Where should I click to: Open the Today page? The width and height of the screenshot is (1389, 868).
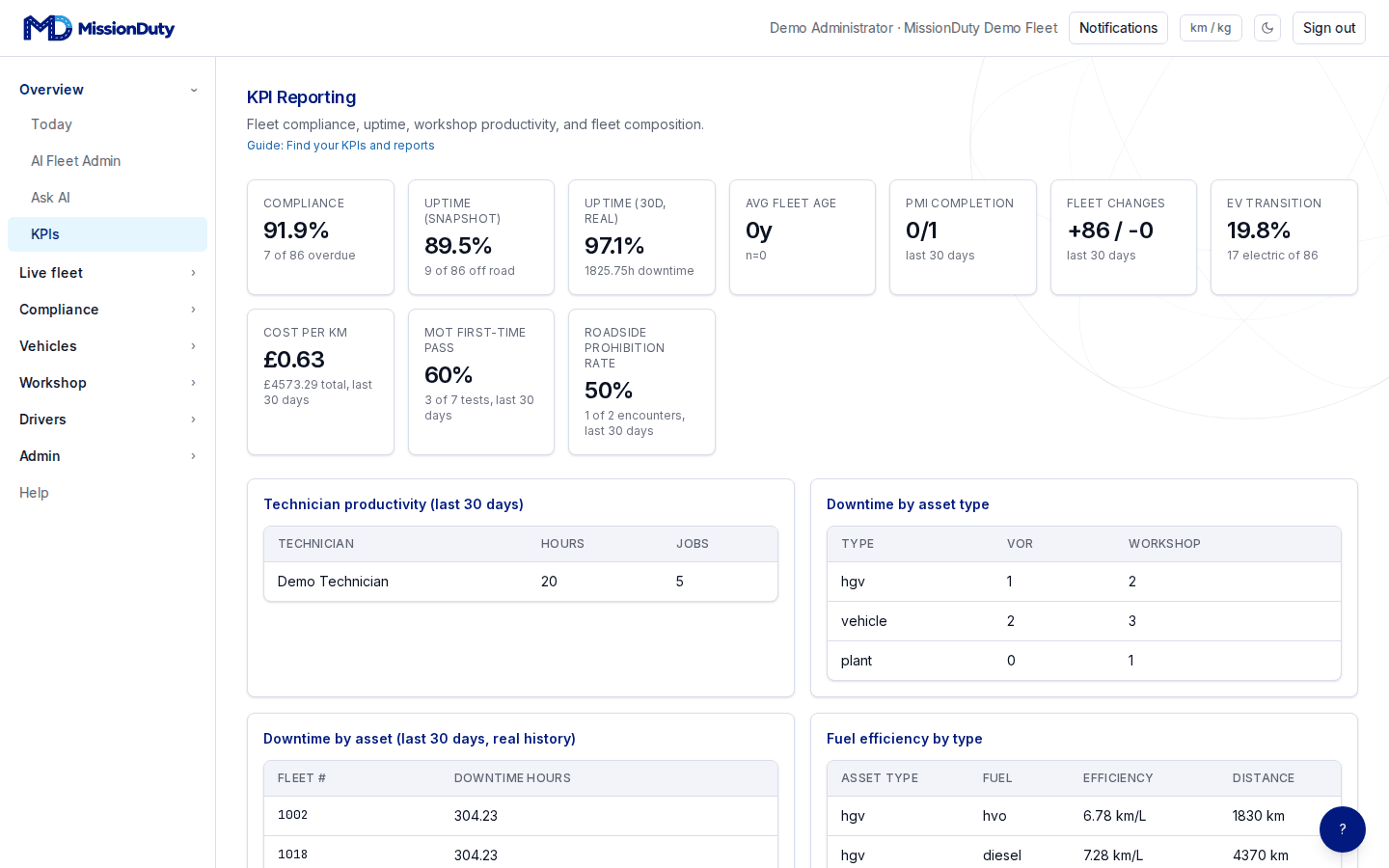(x=107, y=124)
